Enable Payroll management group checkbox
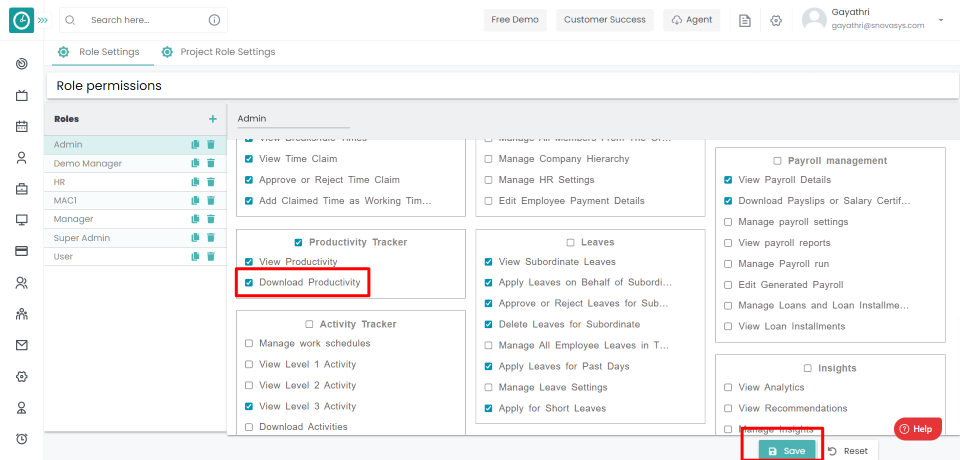The height and width of the screenshot is (460, 960). point(778,161)
